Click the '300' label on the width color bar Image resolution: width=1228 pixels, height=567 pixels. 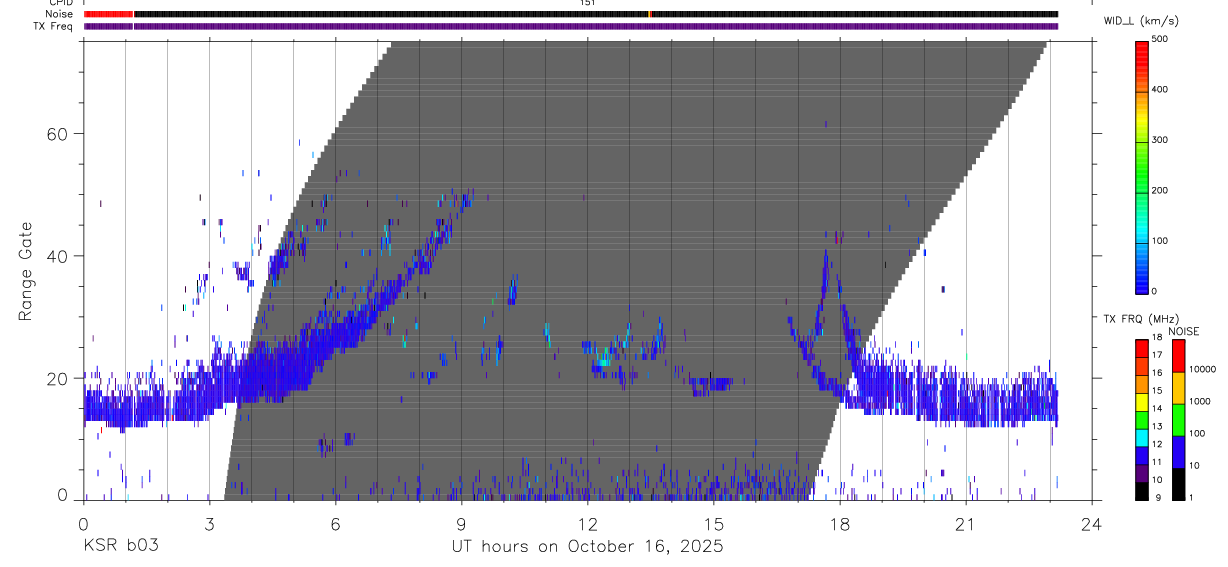[x=1160, y=140]
